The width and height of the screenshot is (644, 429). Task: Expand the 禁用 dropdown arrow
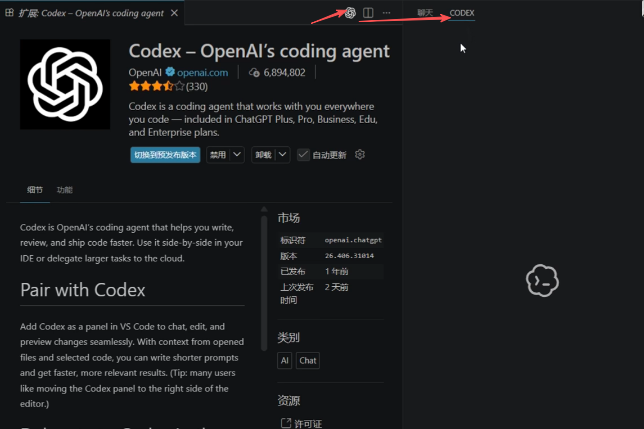click(237, 155)
